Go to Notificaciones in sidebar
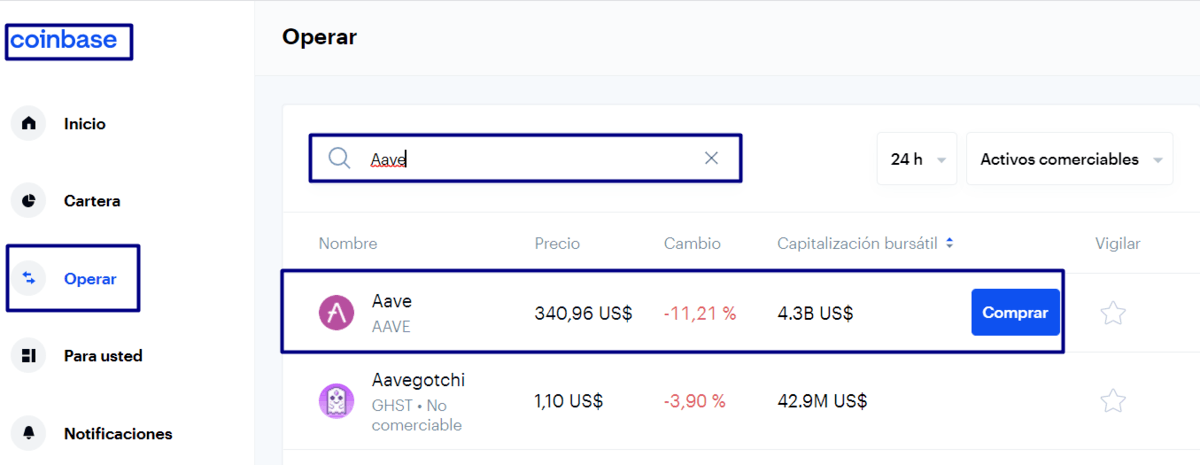This screenshot has width=1200, height=465. click(118, 434)
